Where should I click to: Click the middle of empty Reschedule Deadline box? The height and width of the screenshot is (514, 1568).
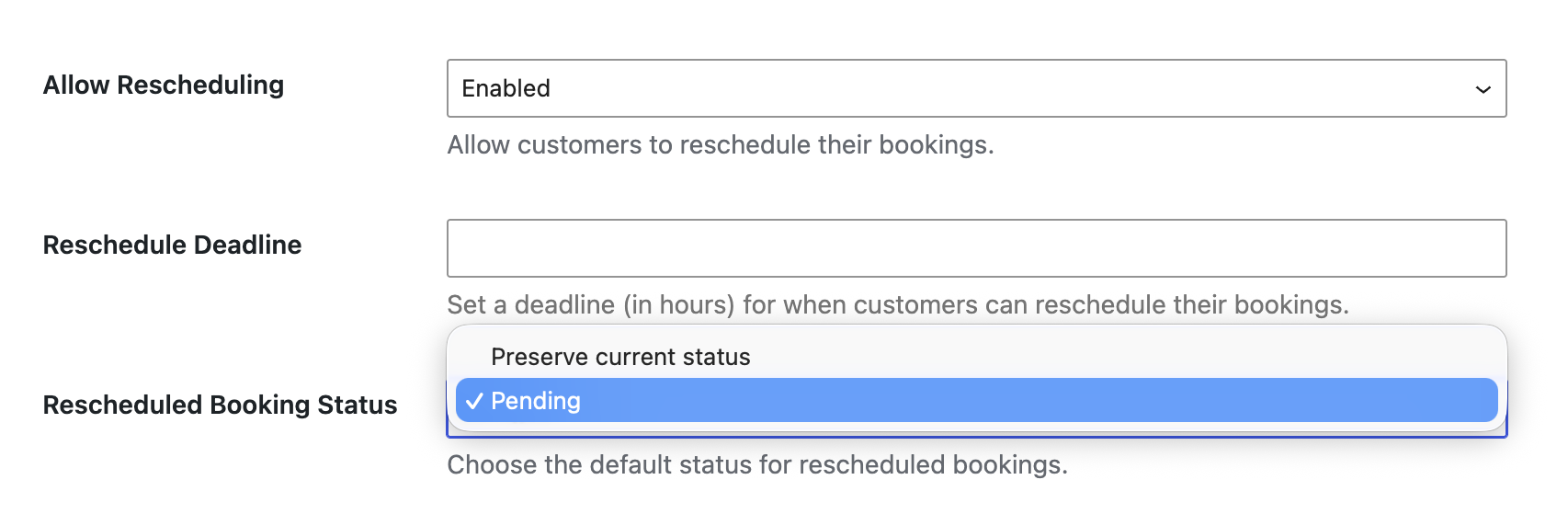click(x=976, y=248)
